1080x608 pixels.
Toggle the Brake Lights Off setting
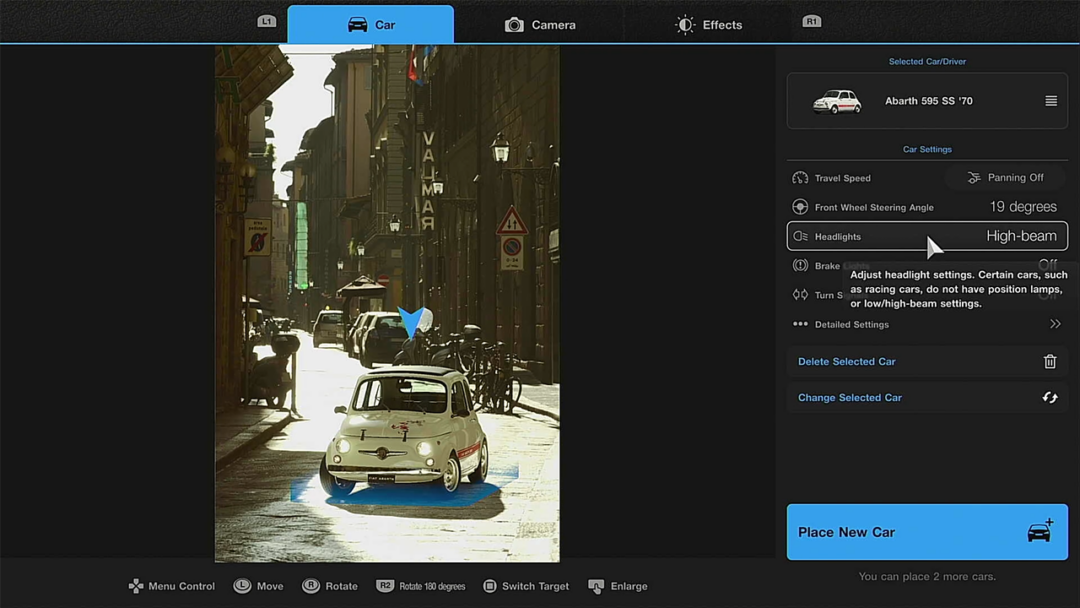(1046, 265)
